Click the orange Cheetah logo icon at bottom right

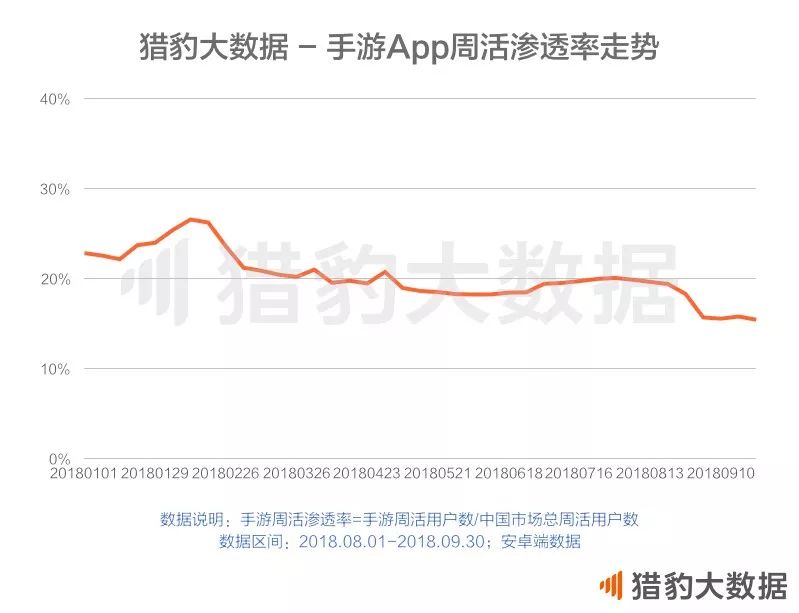click(x=610, y=585)
